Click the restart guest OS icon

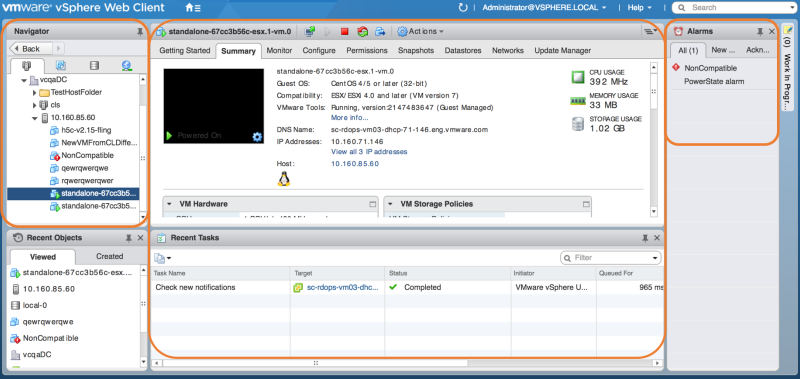(362, 32)
